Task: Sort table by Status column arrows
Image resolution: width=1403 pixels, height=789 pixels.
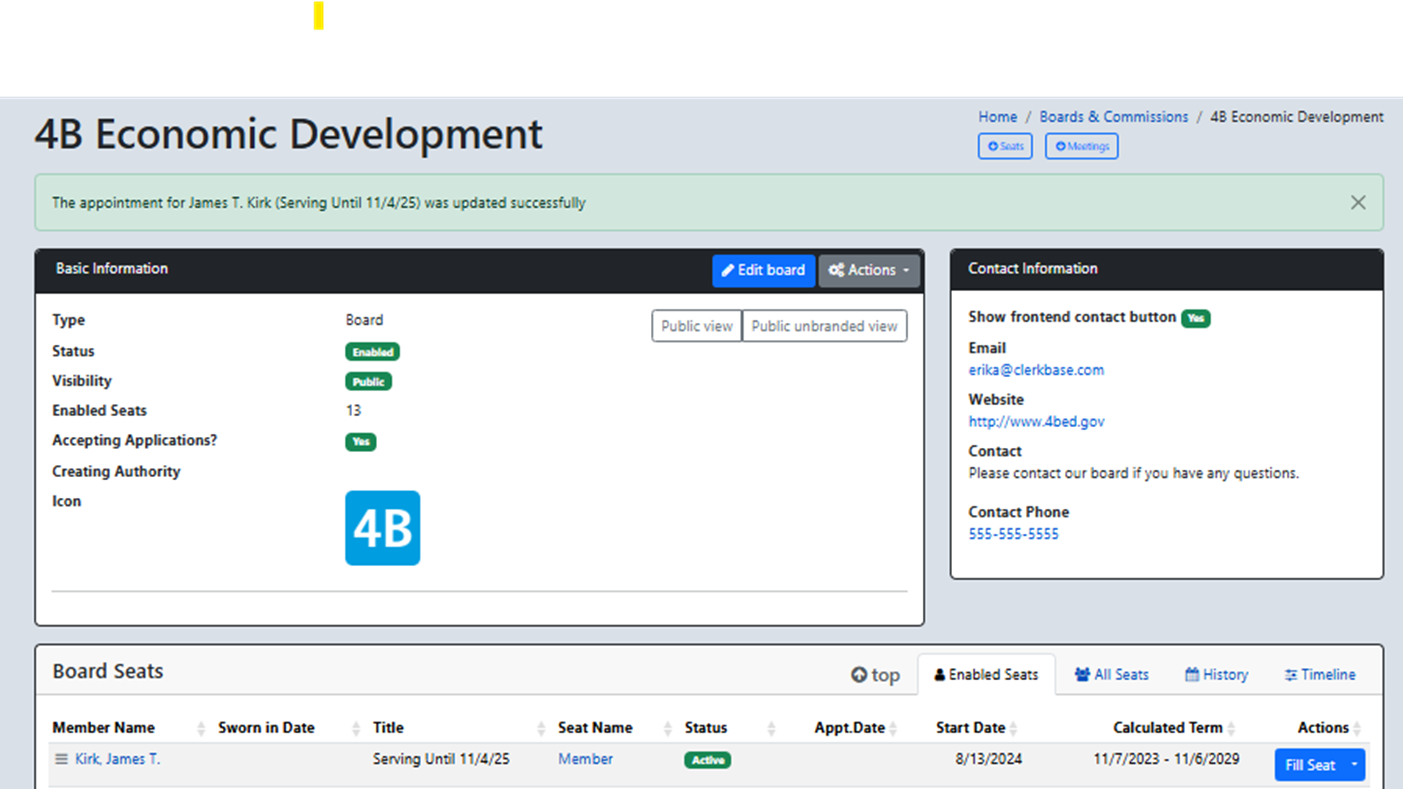Action: 771,729
